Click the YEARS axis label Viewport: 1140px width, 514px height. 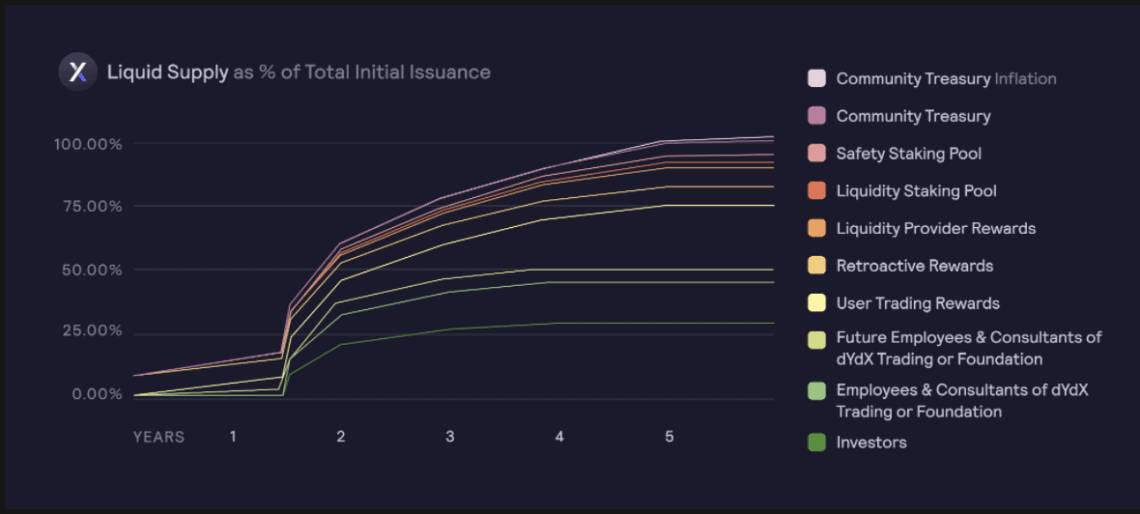coord(159,437)
